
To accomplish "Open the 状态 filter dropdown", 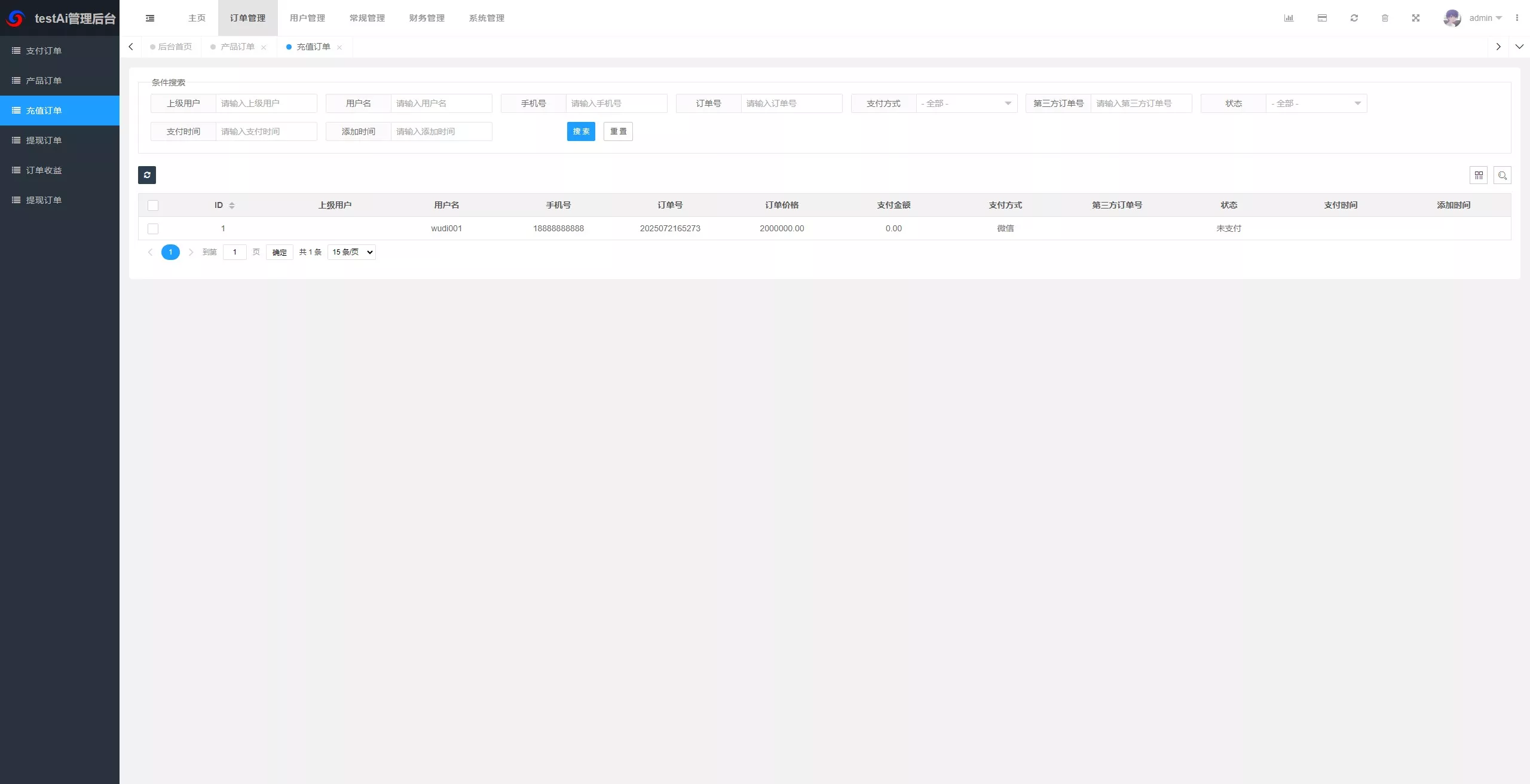I will [x=1316, y=103].
